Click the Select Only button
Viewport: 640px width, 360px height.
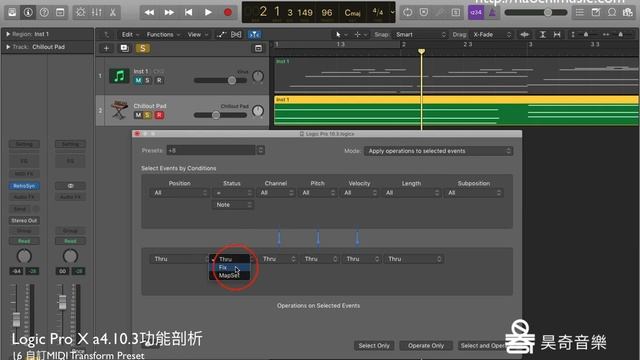(374, 346)
